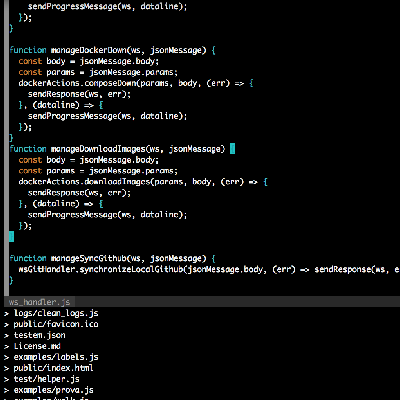400x400 pixels.
Task: Click the ws_handler.js status line label
Action: click(x=39, y=302)
